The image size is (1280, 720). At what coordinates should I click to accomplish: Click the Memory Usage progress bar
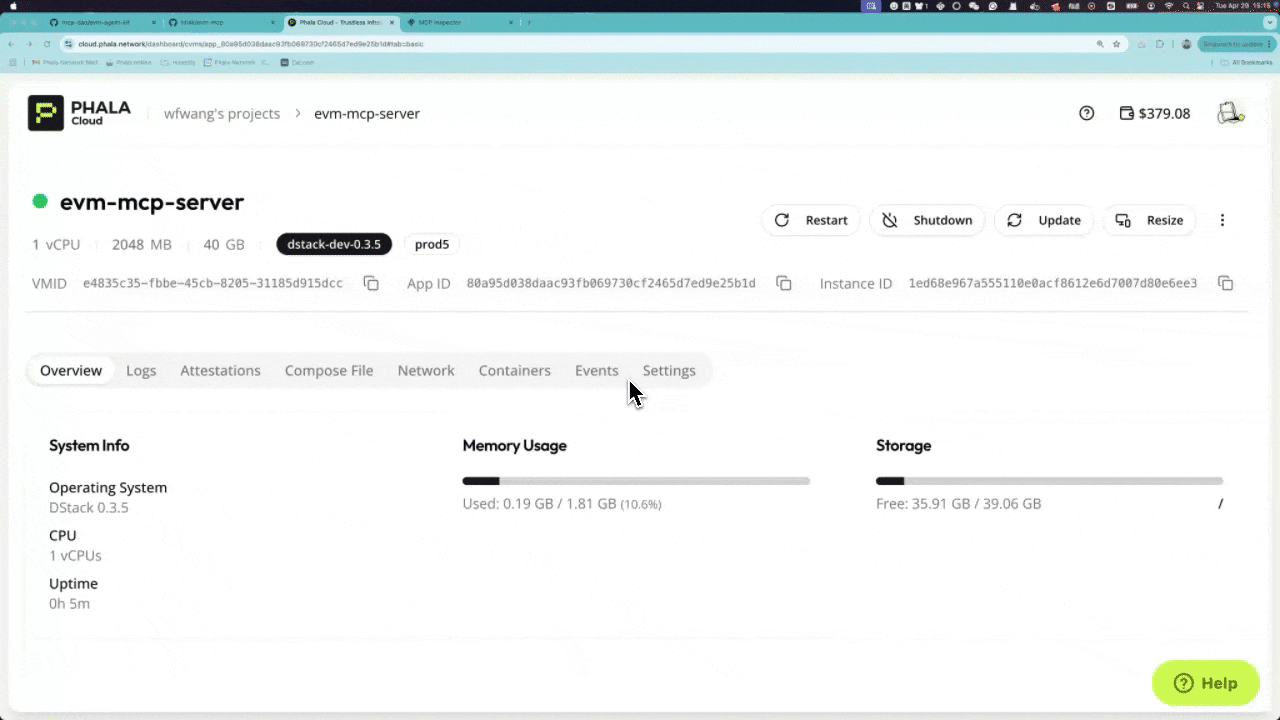pos(636,481)
